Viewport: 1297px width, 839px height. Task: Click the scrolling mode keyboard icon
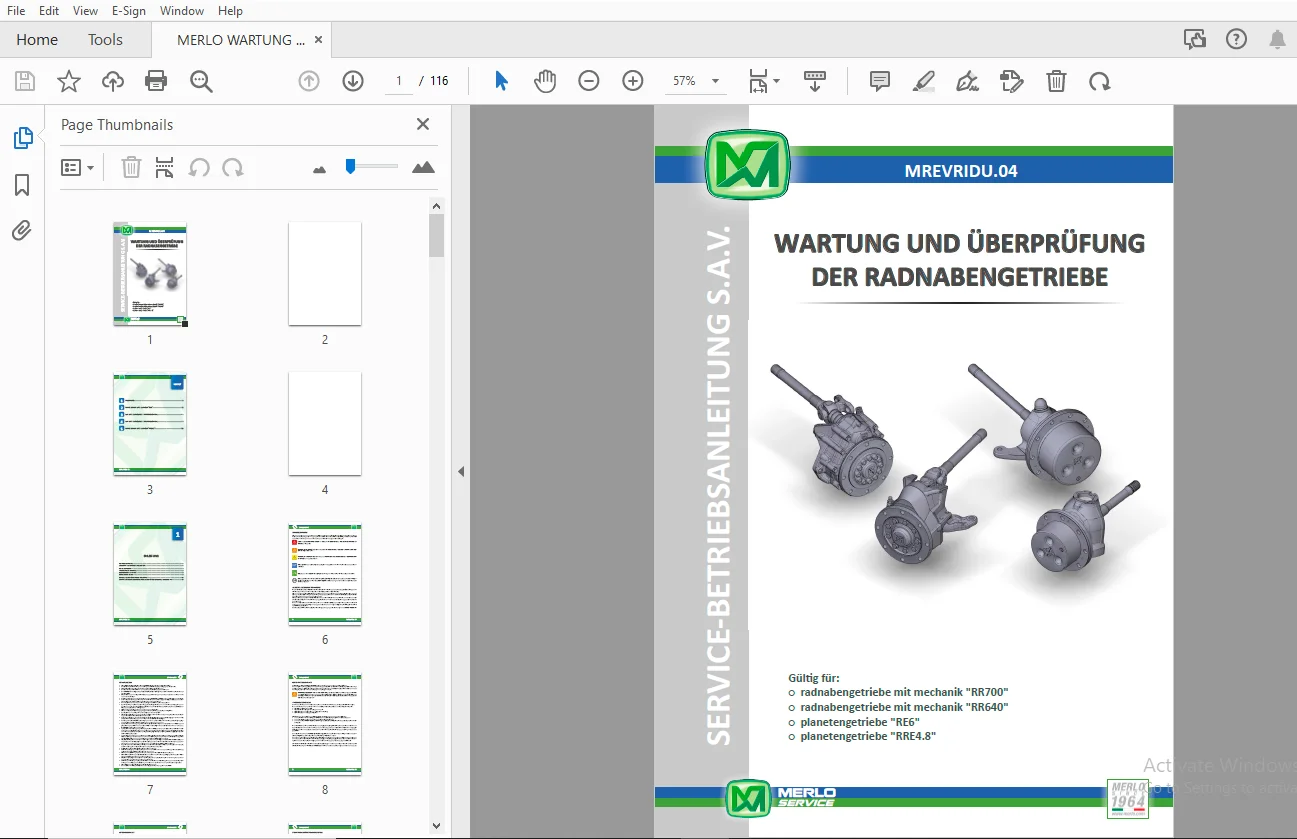click(x=815, y=81)
